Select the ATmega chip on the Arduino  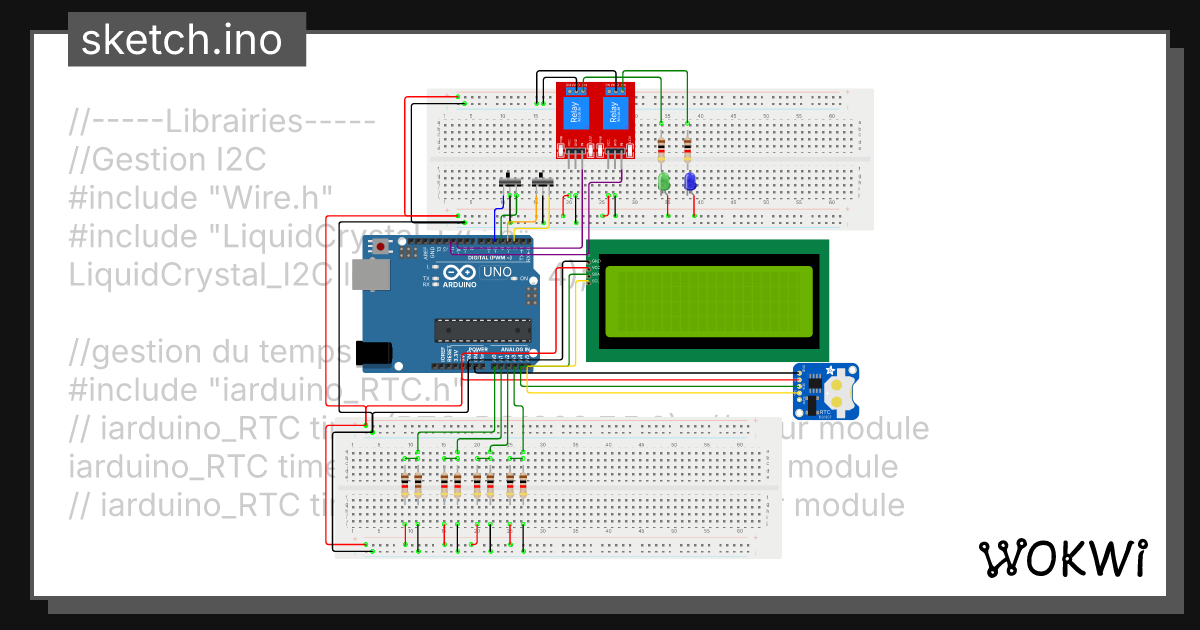coord(482,329)
